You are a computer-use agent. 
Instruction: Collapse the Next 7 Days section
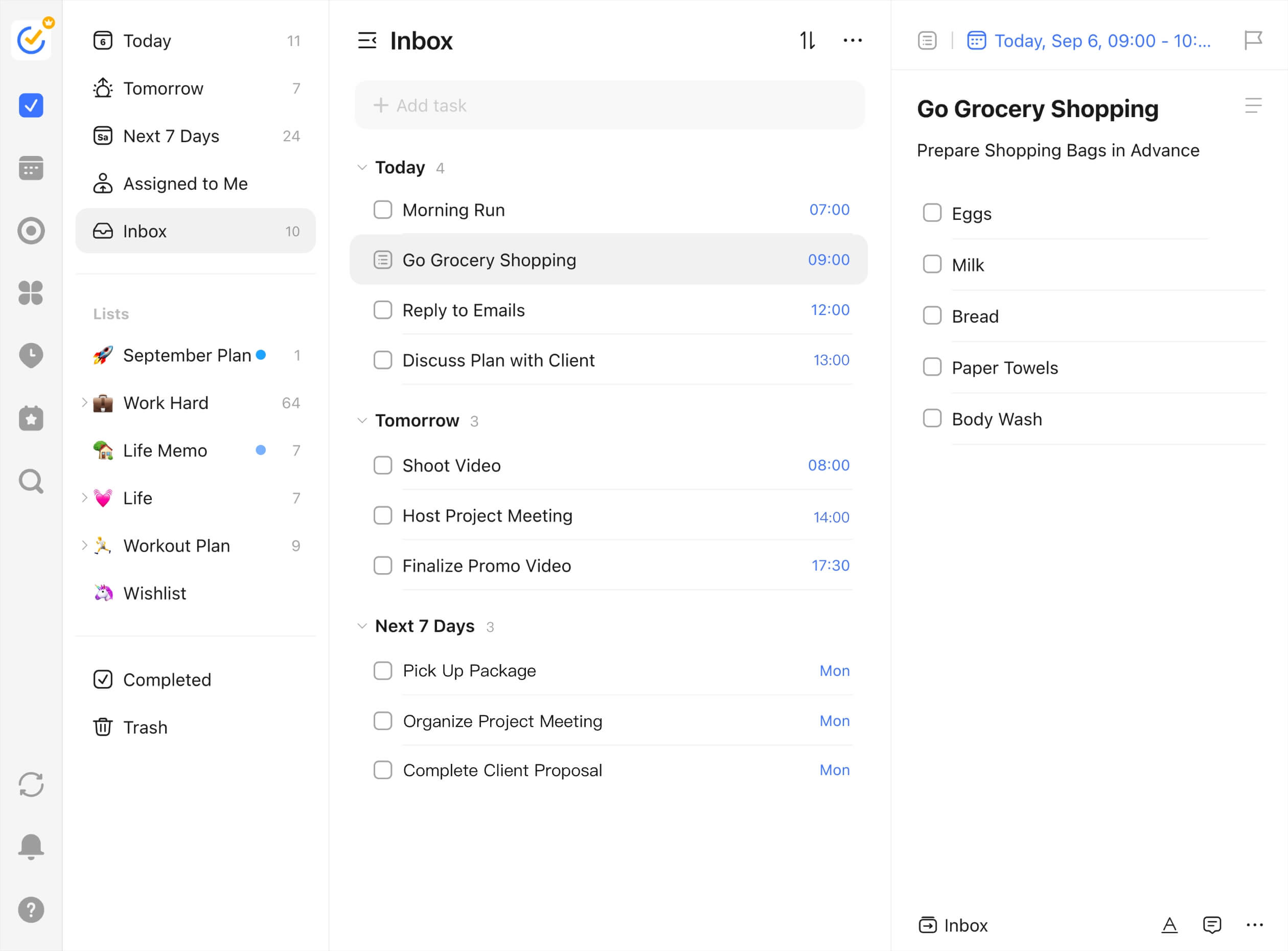coord(362,626)
